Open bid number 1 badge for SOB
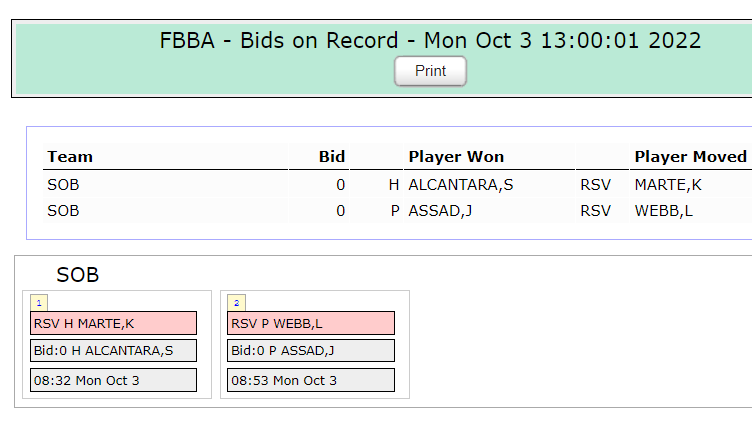This screenshot has height=435, width=752. pyautogui.click(x=39, y=303)
